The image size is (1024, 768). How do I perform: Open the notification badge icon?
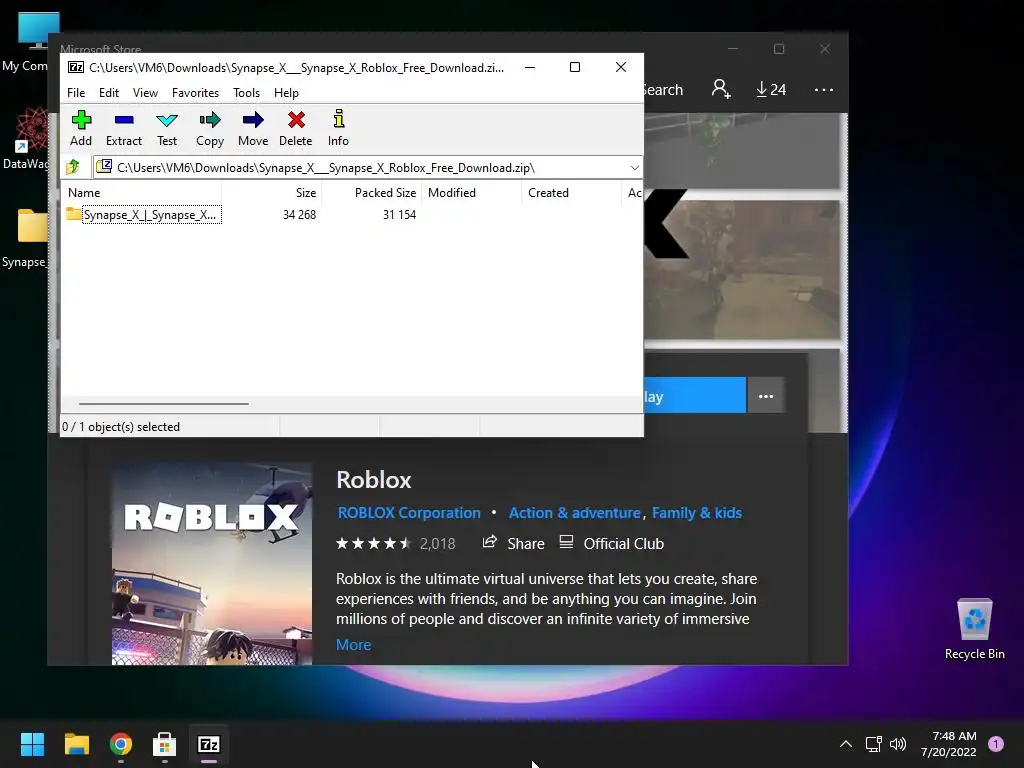tap(996, 744)
